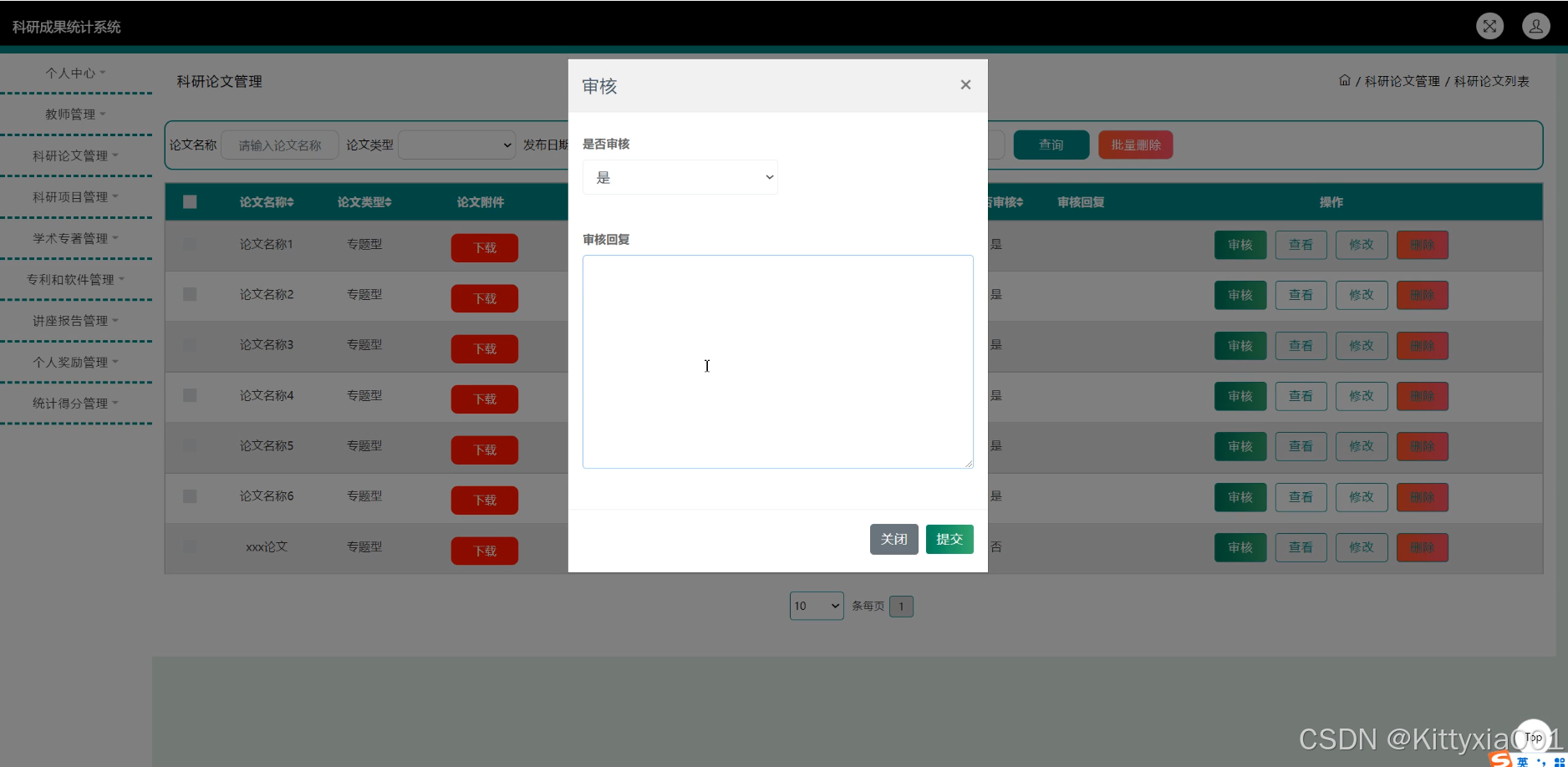Expand the 专利和软件管理 sidebar menu

tap(75, 279)
